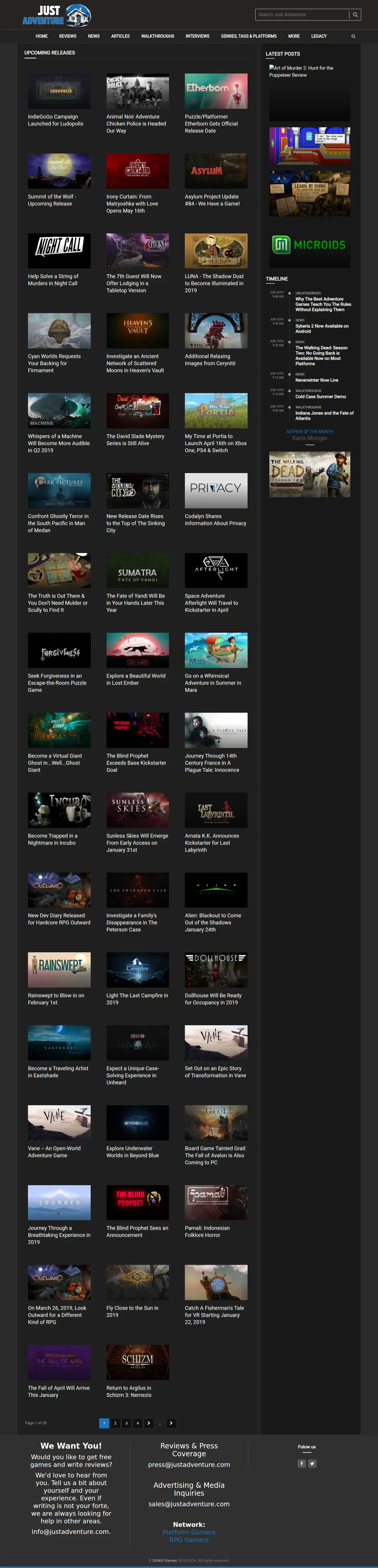Viewport: 378px width, 1568px height.
Task: Open the Ludopolis IndieGoGo article thumbnail
Action: [59, 91]
